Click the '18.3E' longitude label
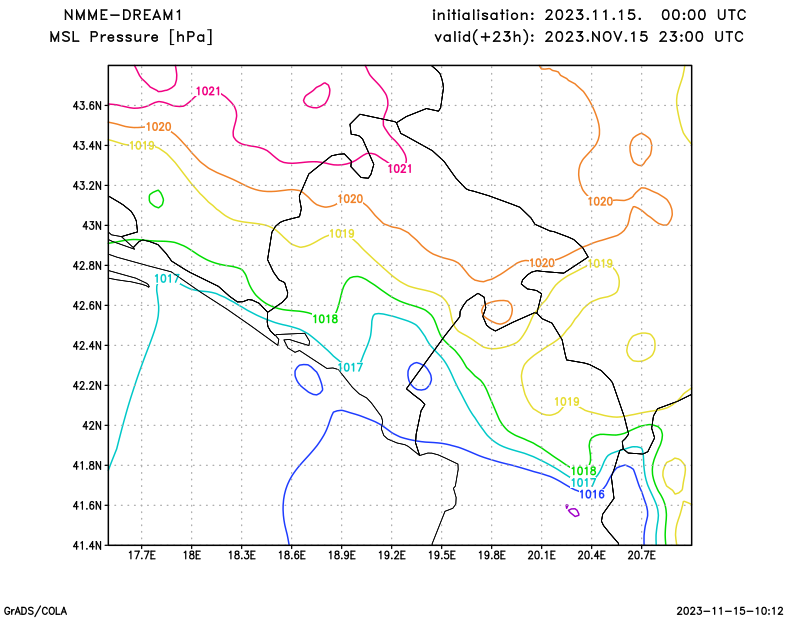Viewport: 800px width, 618px height. [x=242, y=555]
